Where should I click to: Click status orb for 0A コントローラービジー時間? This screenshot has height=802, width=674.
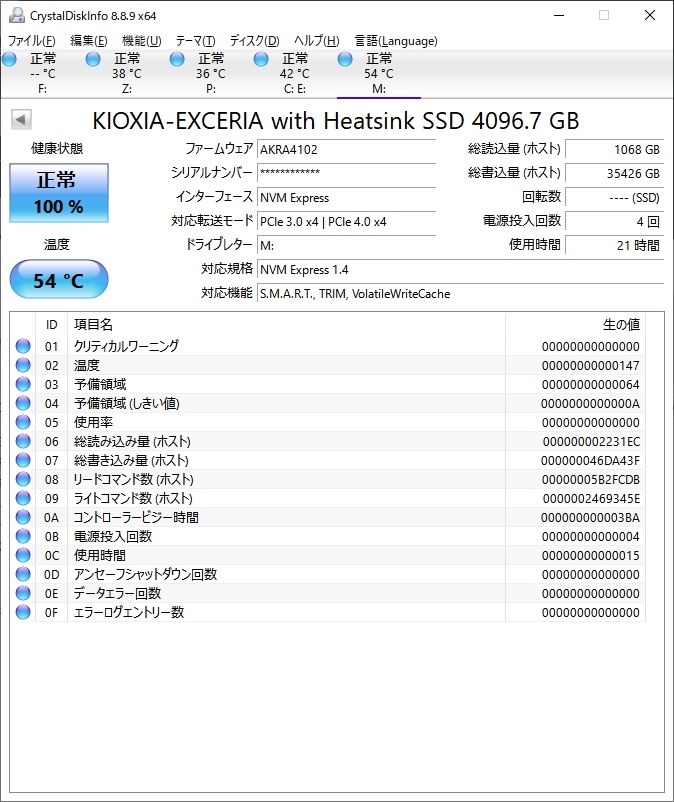pyautogui.click(x=23, y=517)
